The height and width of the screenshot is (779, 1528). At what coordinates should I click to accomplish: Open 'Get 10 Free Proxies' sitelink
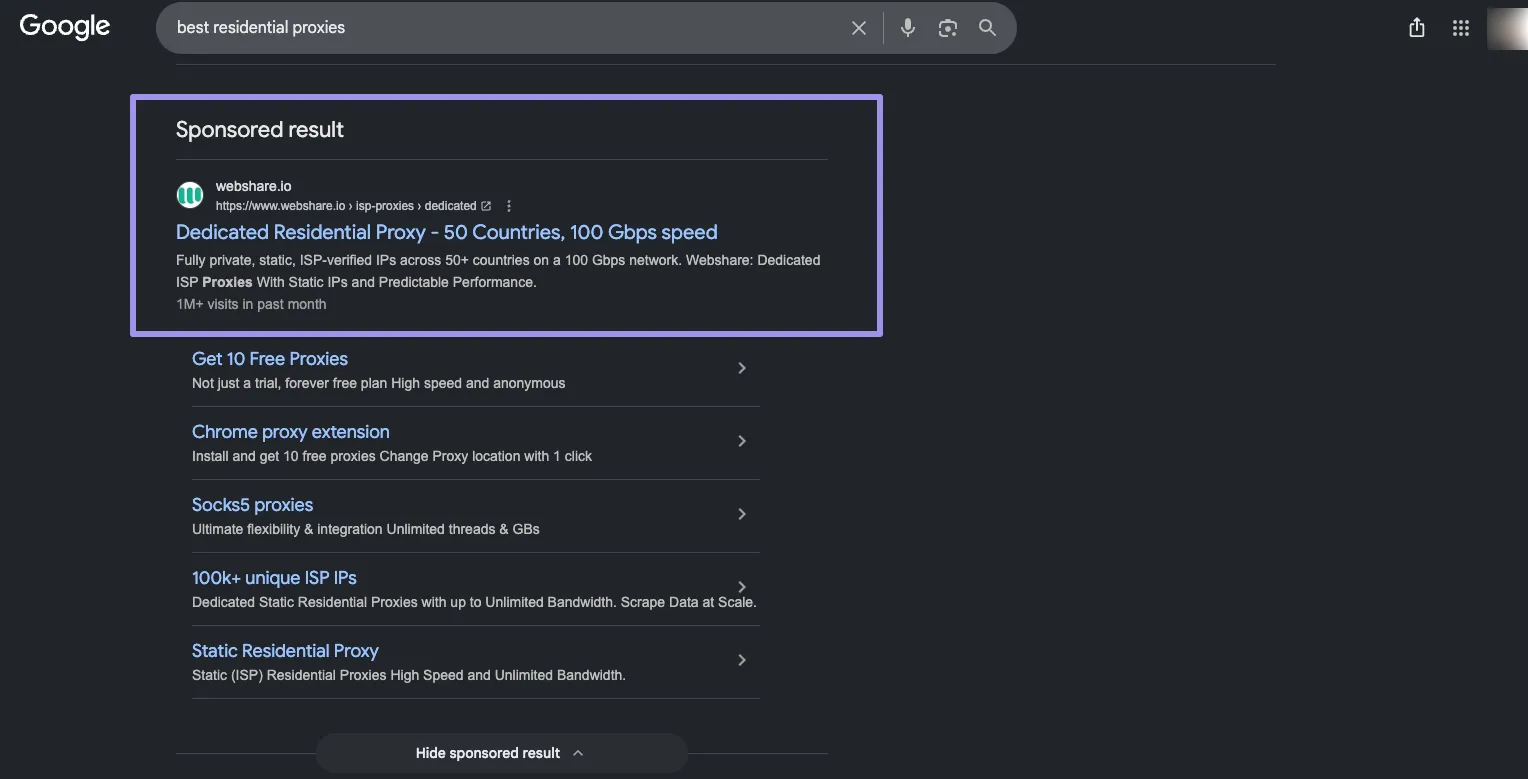pyautogui.click(x=270, y=359)
